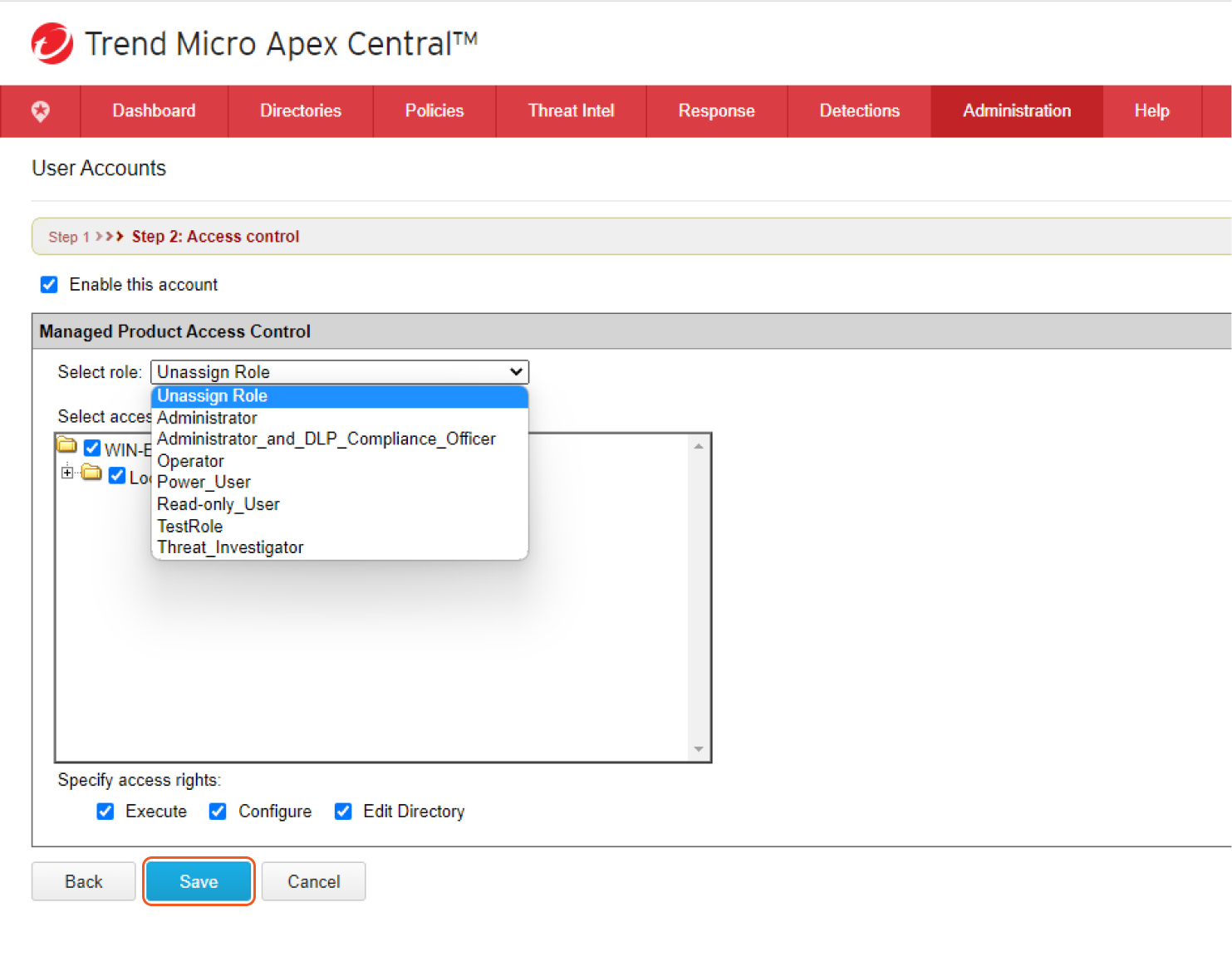
Task: Click the WIN-E root folder icon
Action: (x=67, y=446)
